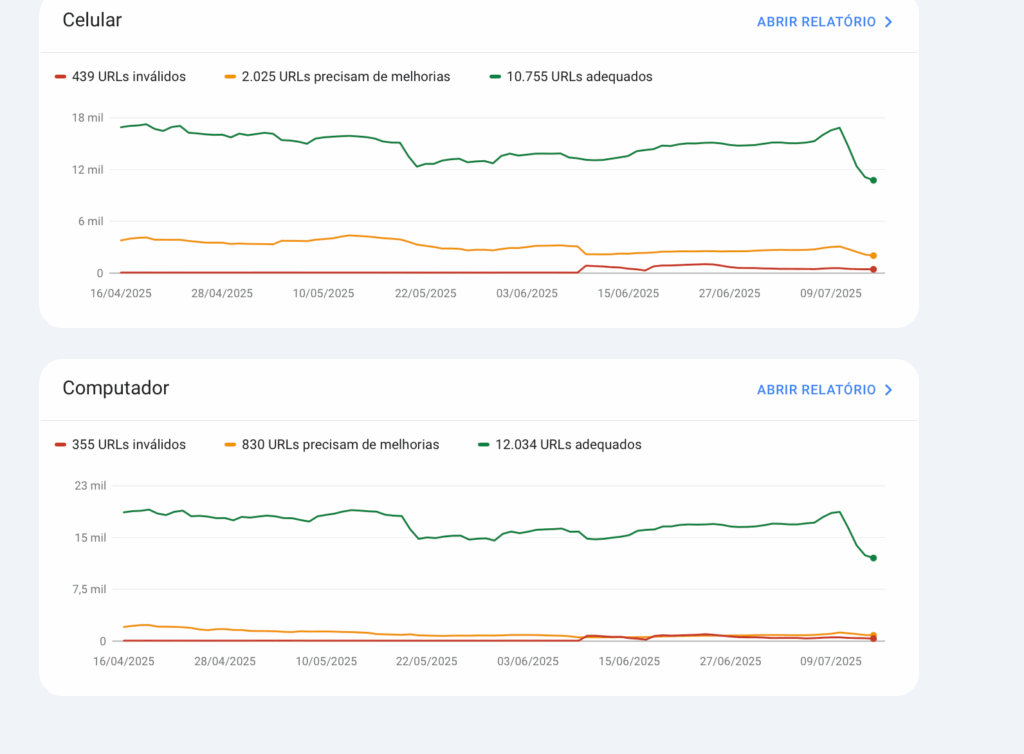This screenshot has height=754, width=1024.
Task: Open the Computador report via Abrir Relatório
Action: point(816,390)
